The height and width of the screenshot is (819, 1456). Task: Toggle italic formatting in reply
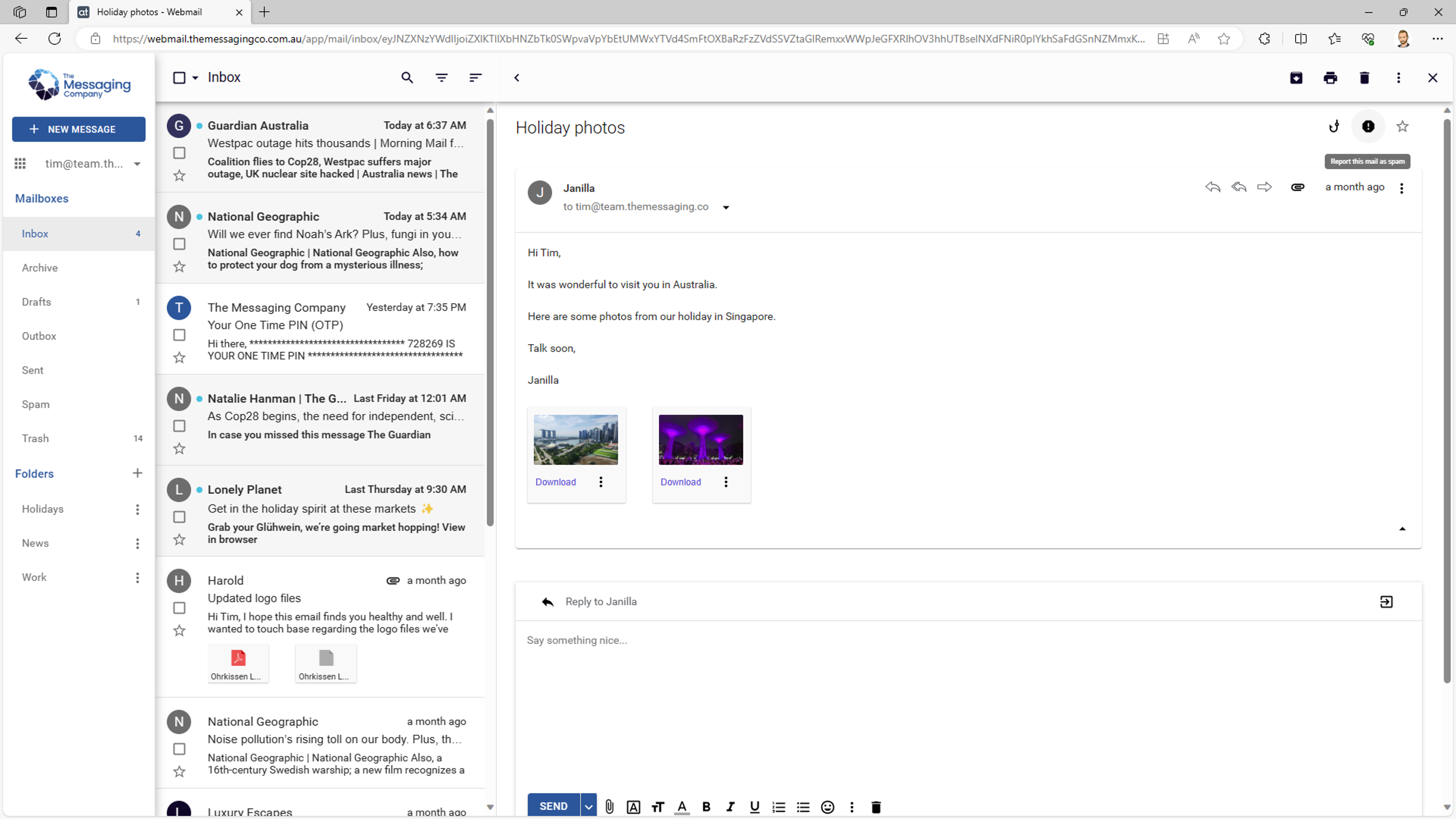pyautogui.click(x=730, y=807)
